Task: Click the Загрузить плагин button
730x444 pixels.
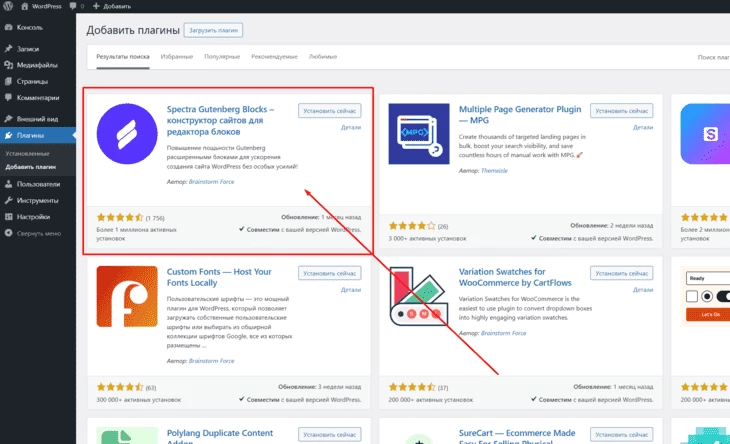Action: (x=213, y=30)
